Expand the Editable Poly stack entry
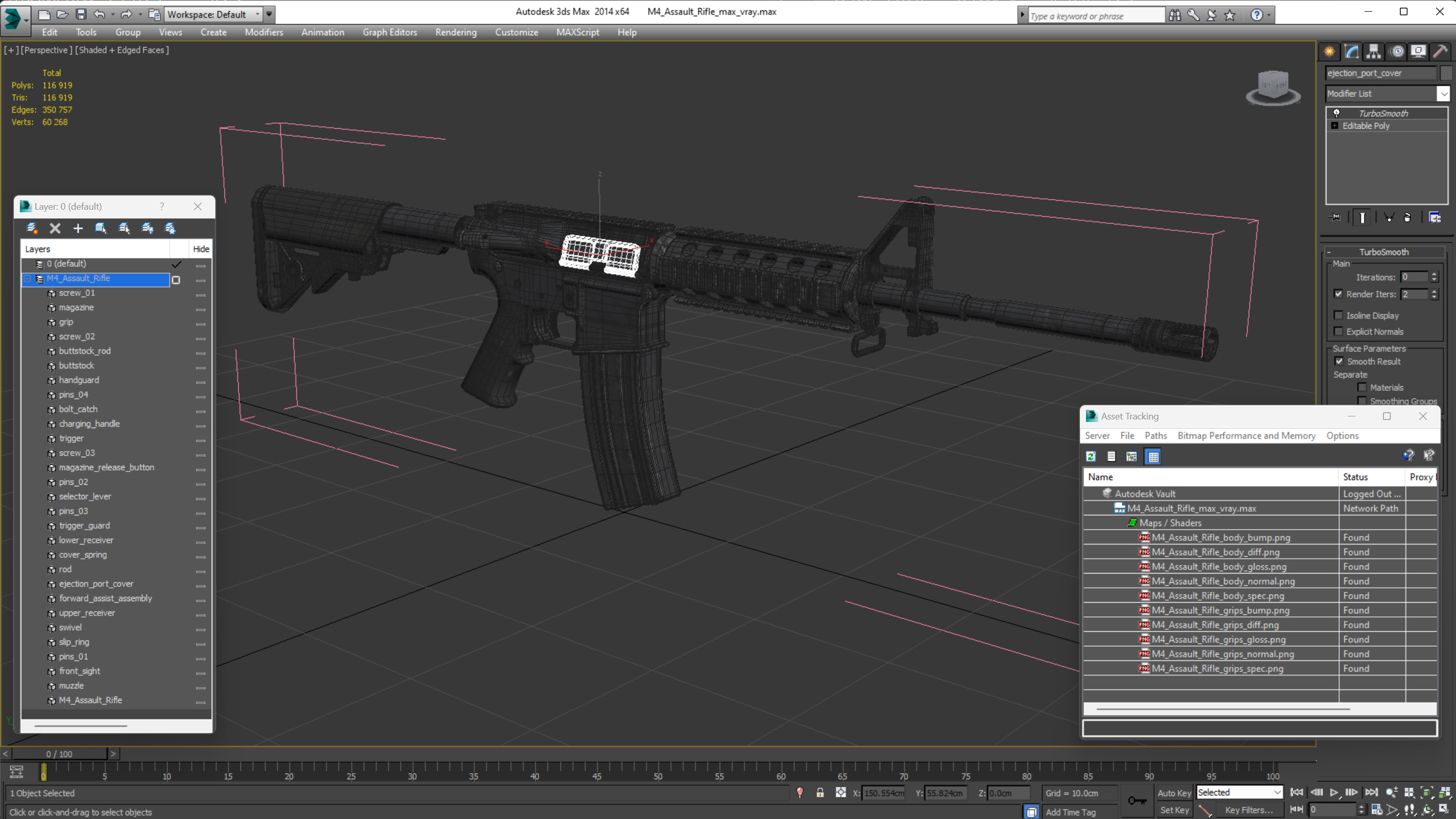Image resolution: width=1456 pixels, height=819 pixels. point(1335,126)
